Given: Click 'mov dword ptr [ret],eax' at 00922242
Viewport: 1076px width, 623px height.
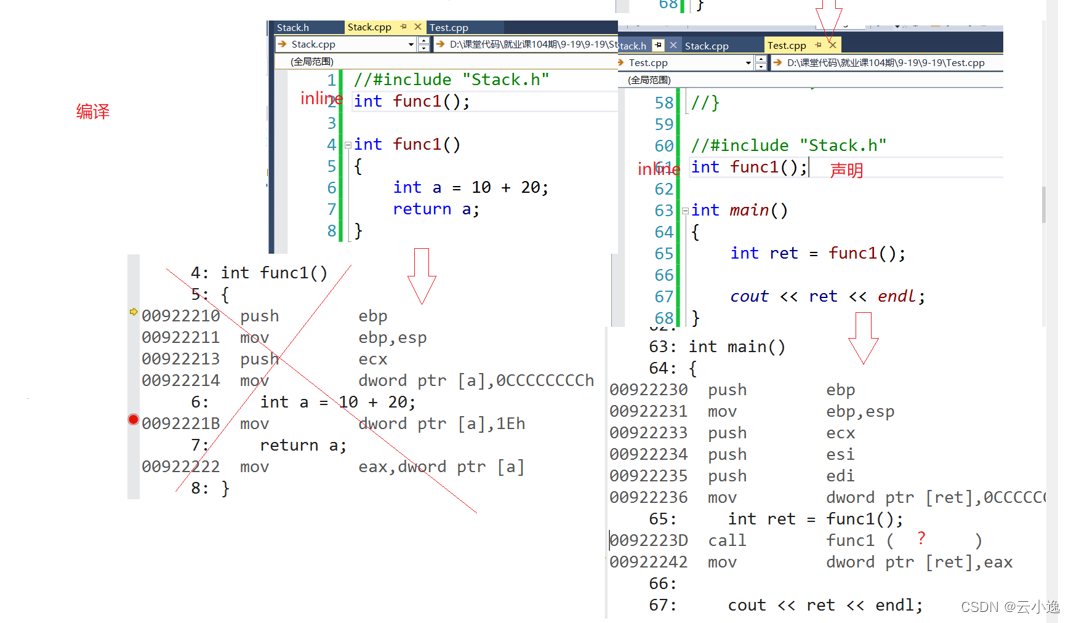Looking at the screenshot, I should point(811,563).
